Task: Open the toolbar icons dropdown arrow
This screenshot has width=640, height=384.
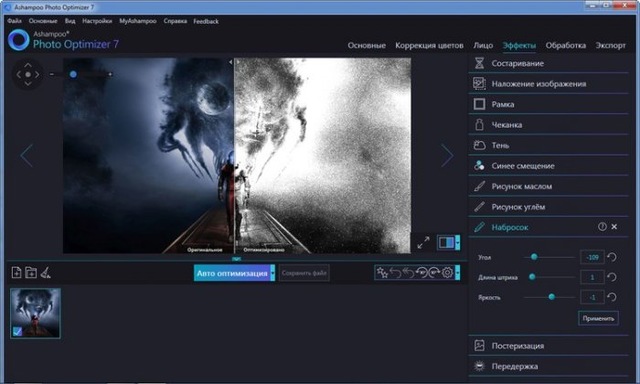Action: 458,273
